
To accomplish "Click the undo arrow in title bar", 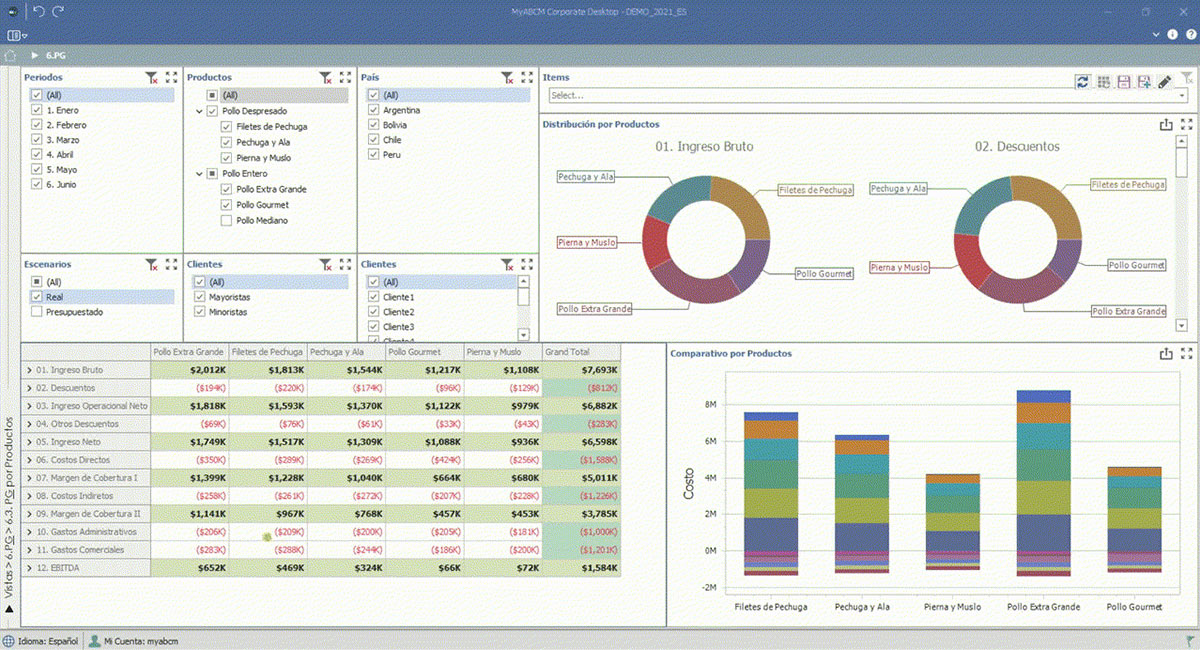I will (39, 10).
